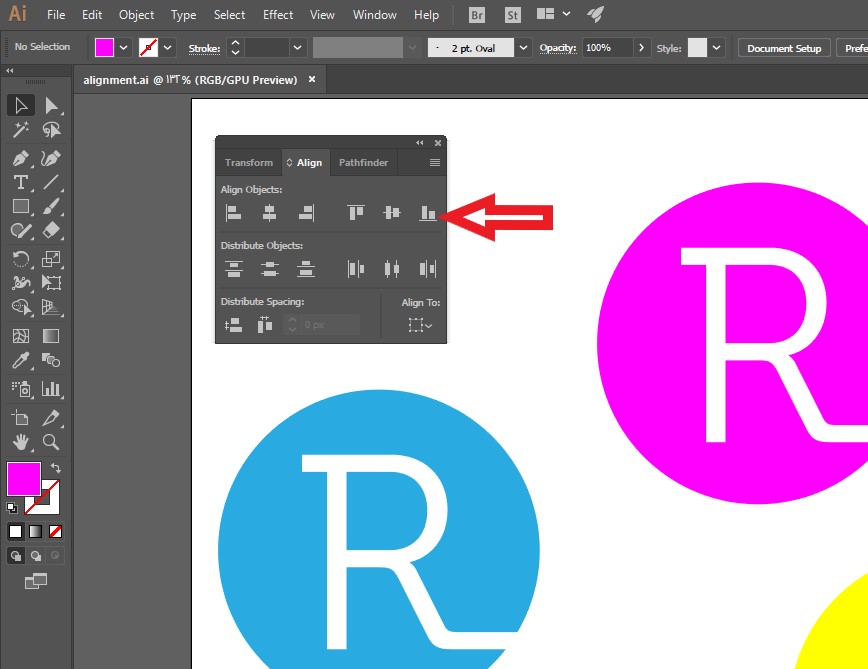Viewport: 868px width, 669px height.
Task: Enable Draw Behind mode
Action: pos(36,556)
